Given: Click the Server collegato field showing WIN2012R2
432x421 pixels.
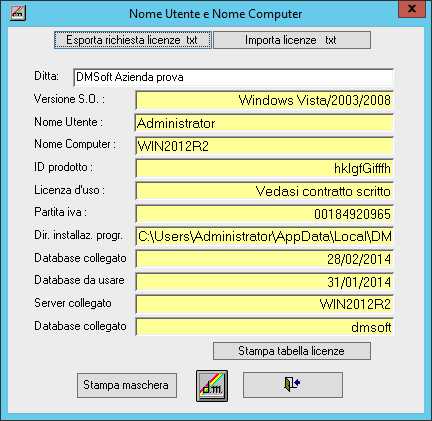Looking at the screenshot, I should (x=264, y=304).
